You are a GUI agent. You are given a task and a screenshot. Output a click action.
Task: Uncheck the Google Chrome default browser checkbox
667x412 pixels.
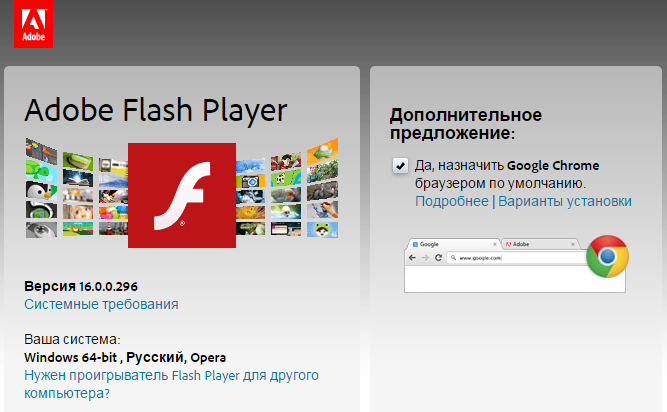(x=400, y=166)
